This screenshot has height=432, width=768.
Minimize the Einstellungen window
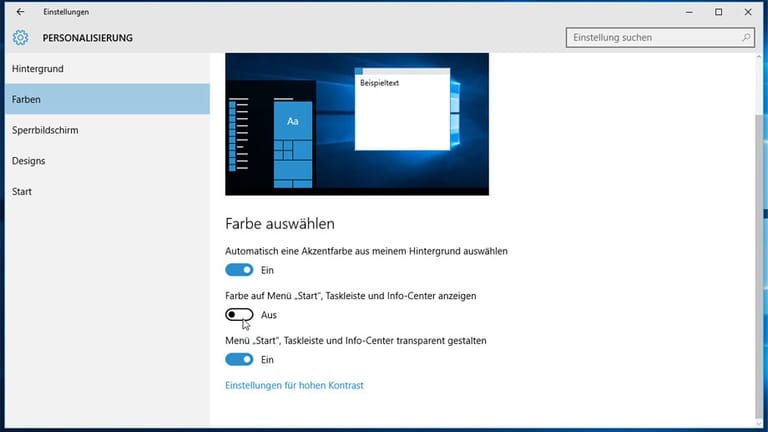click(689, 12)
